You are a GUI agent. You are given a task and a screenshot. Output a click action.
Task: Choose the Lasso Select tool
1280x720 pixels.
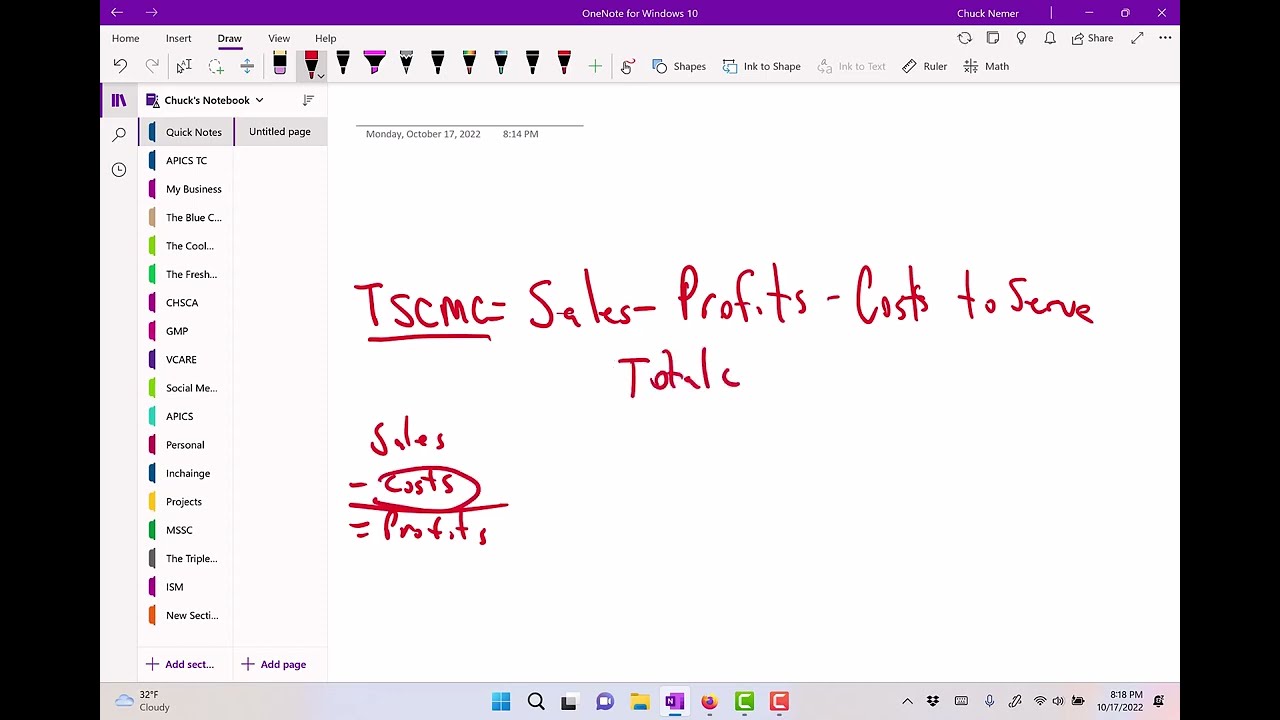click(216, 66)
